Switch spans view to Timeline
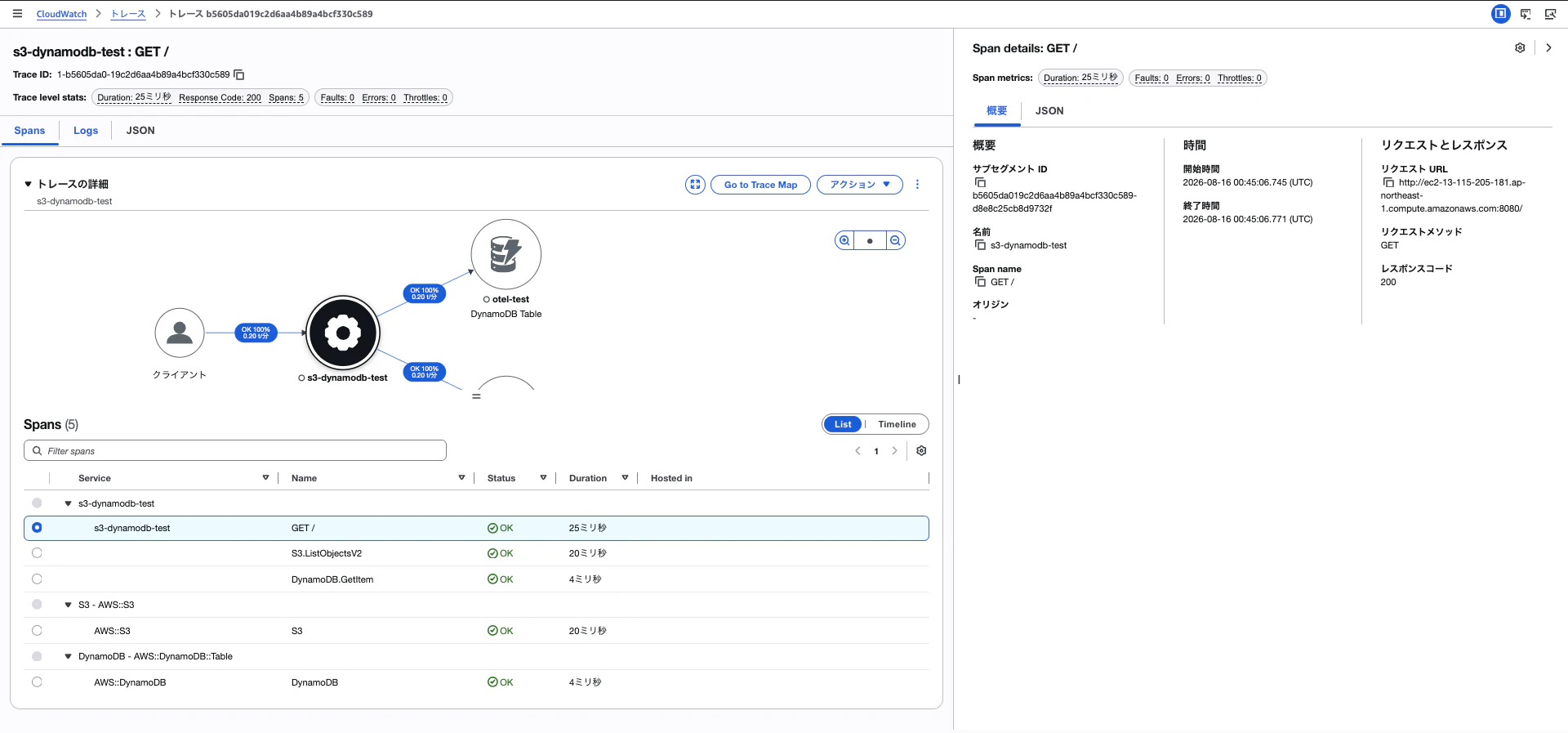Viewport: 1568px width, 733px height. coord(897,424)
